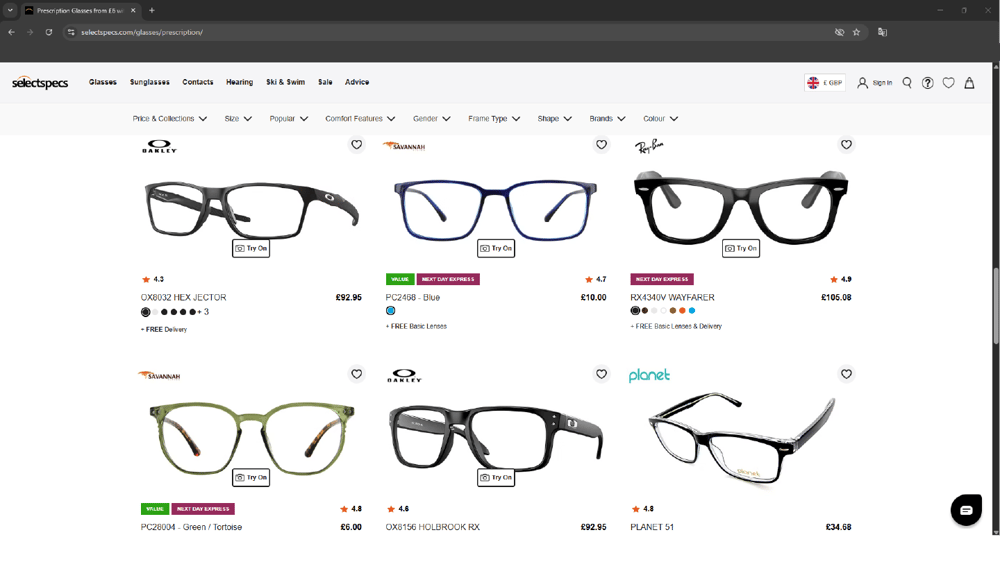Favorite the OX8032 HEX JECTOR glasses
Screen dimensions: 1000x562
tap(357, 145)
